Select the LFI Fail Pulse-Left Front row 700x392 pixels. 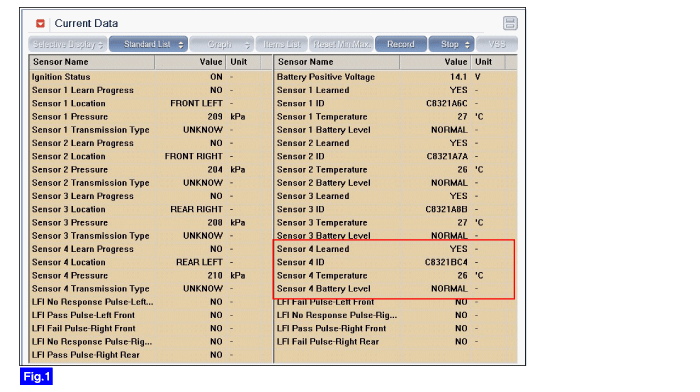pyautogui.click(x=396, y=302)
